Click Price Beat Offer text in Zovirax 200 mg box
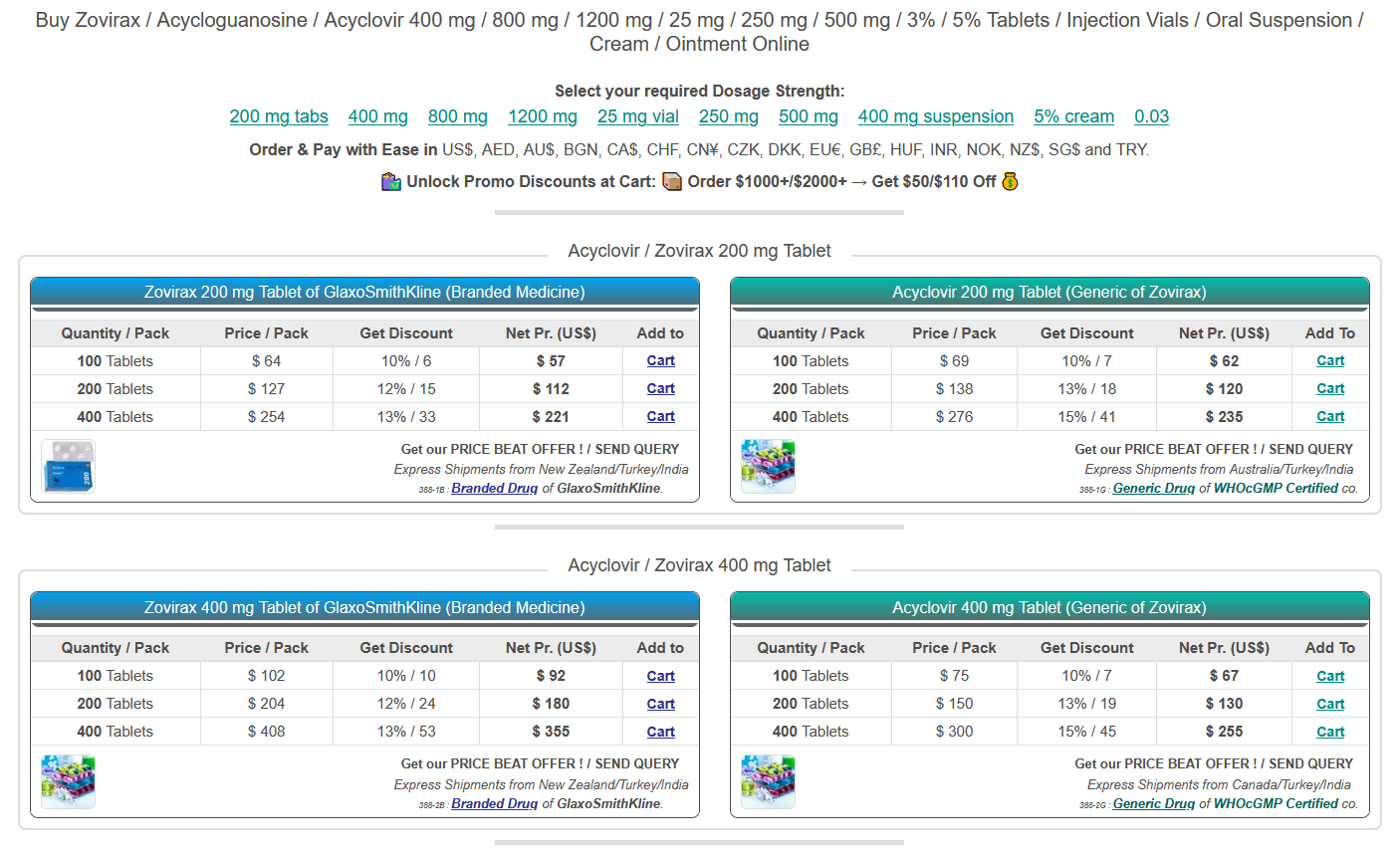 pos(540,450)
